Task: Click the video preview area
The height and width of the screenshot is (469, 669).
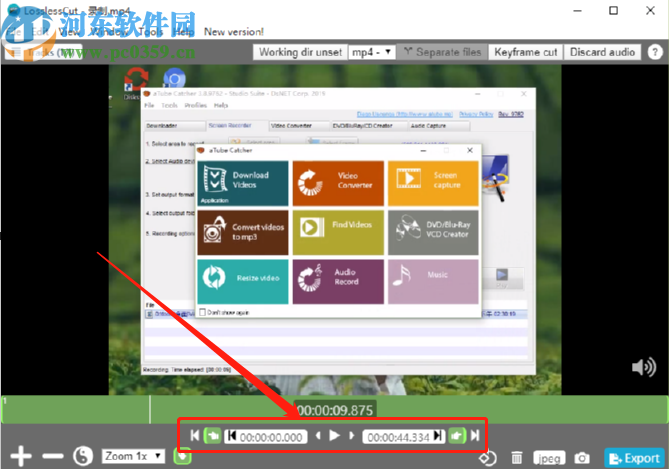Action: [x=335, y=230]
